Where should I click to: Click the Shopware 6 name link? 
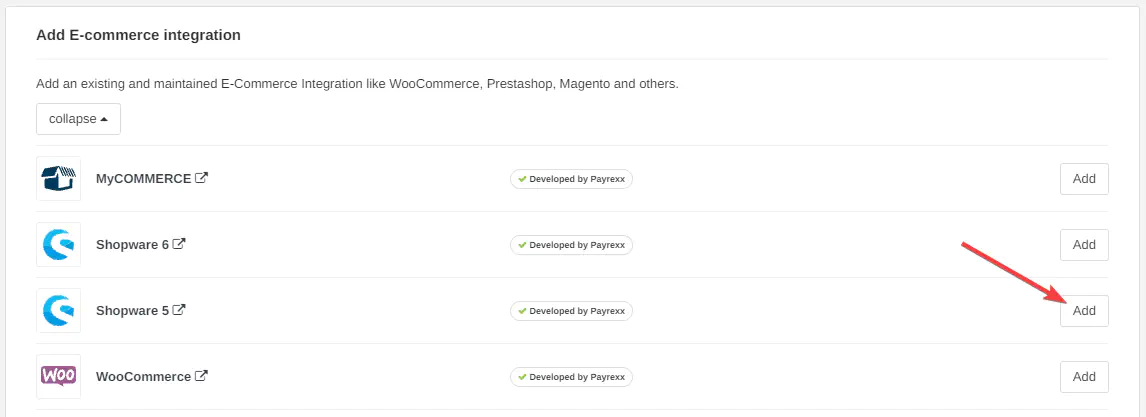click(x=132, y=245)
